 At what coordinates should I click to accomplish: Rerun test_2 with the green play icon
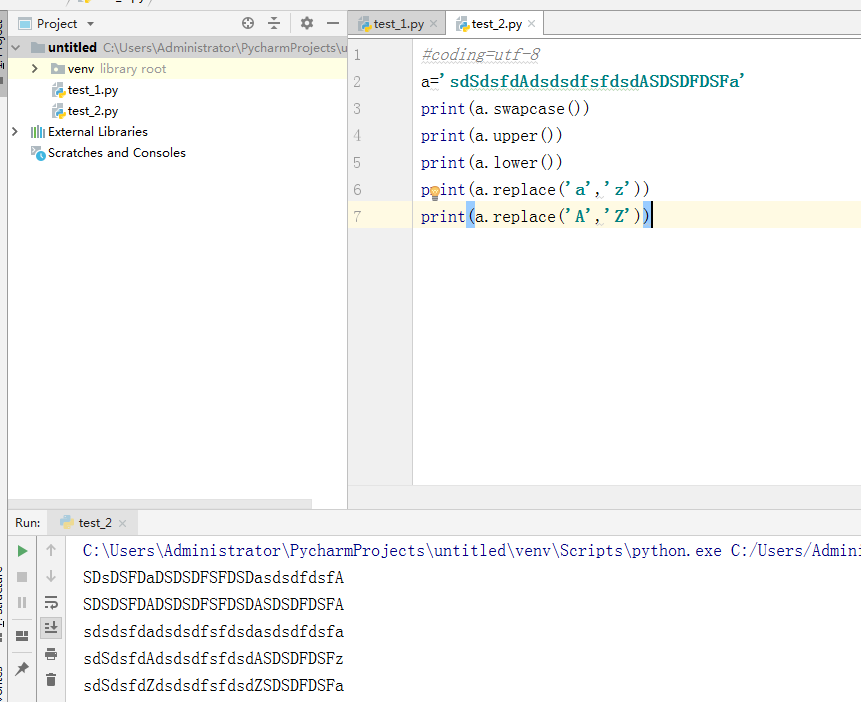coord(22,551)
